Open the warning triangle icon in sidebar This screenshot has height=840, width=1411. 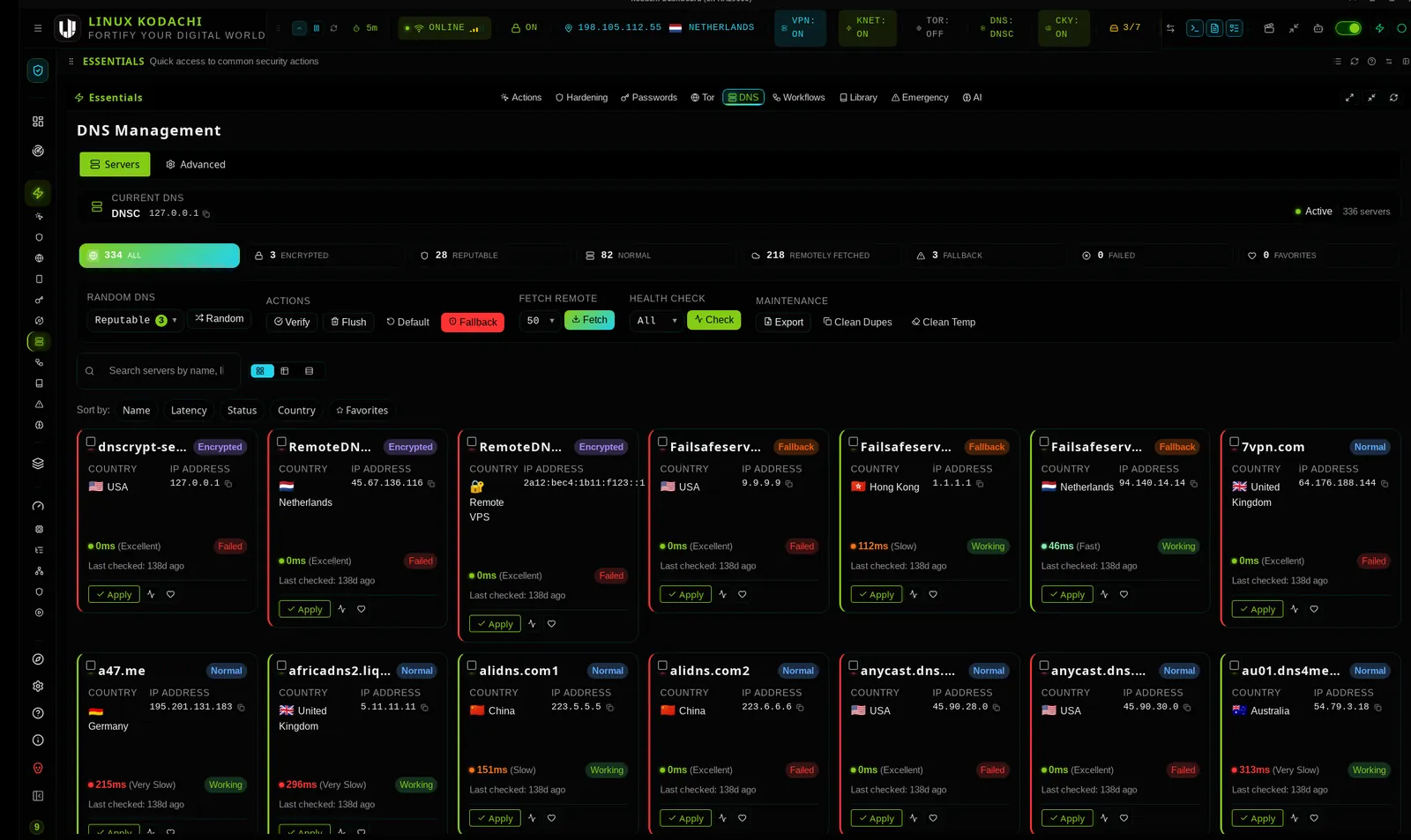39,404
